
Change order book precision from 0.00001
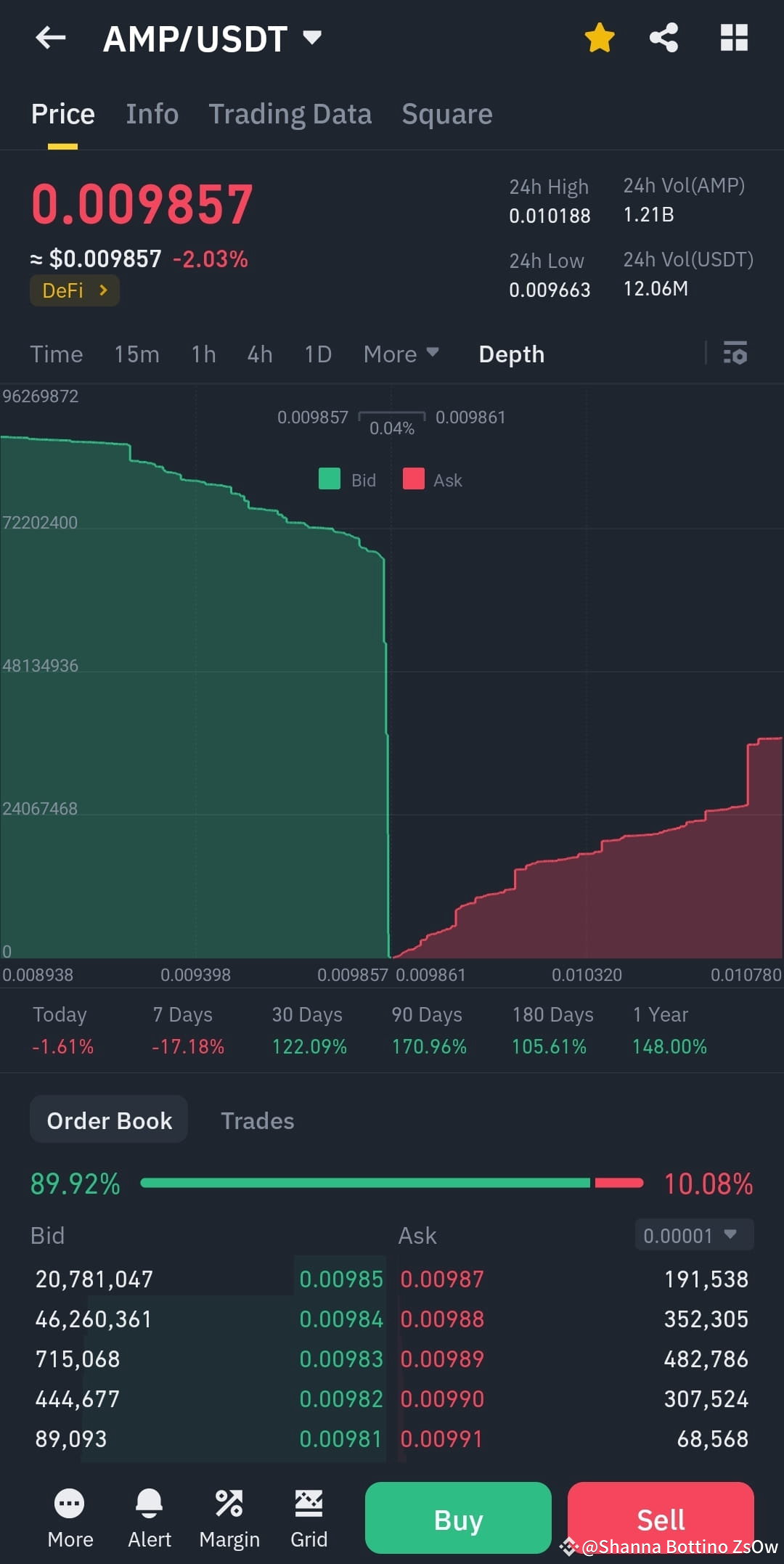[693, 1234]
